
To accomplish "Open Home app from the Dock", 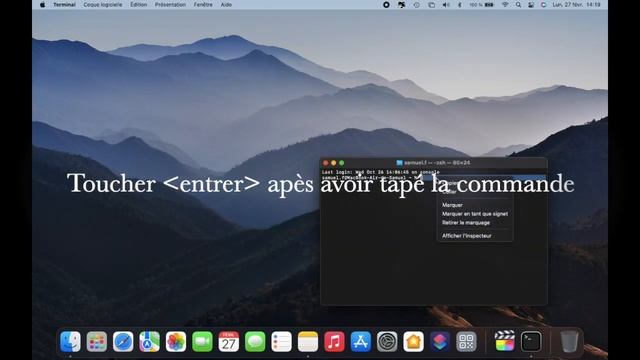I will click(x=413, y=341).
